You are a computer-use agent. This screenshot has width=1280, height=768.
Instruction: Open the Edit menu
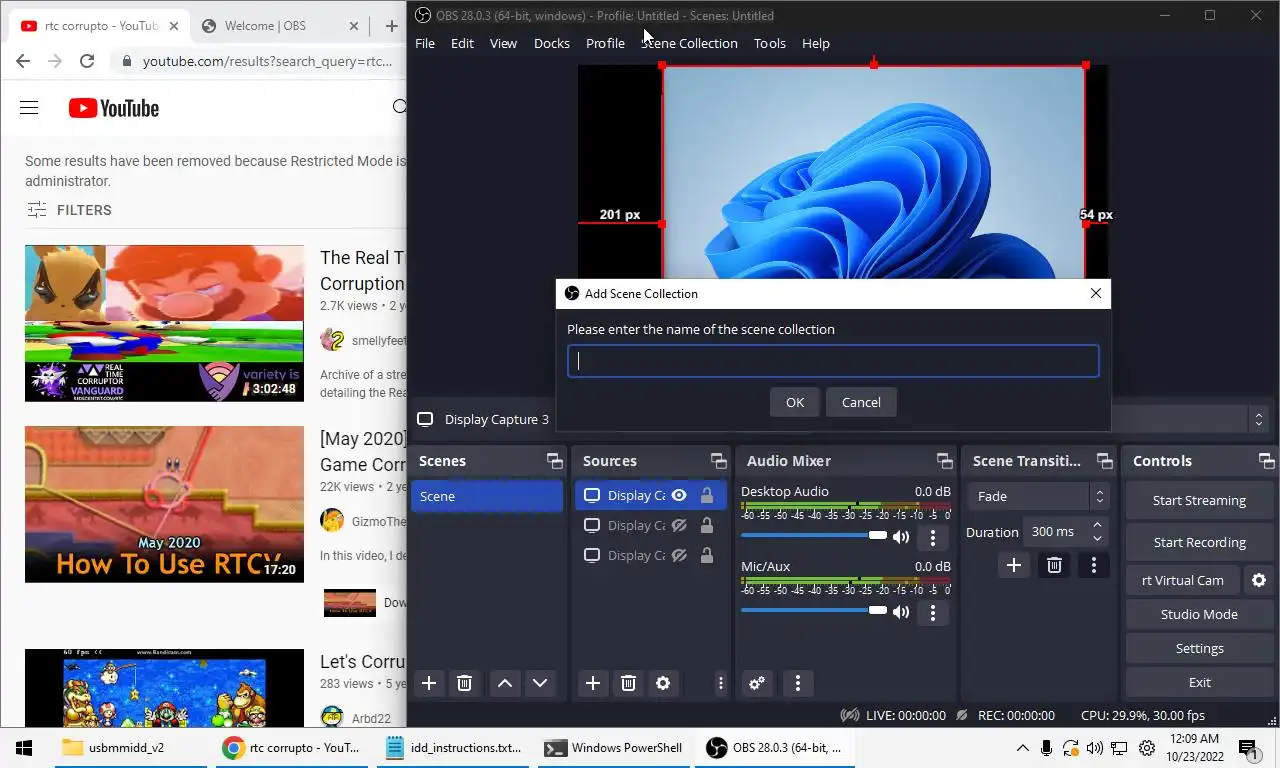[x=462, y=43]
